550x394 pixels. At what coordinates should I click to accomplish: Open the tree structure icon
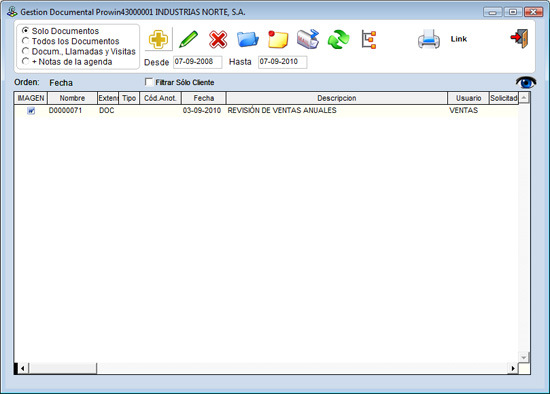click(x=369, y=39)
